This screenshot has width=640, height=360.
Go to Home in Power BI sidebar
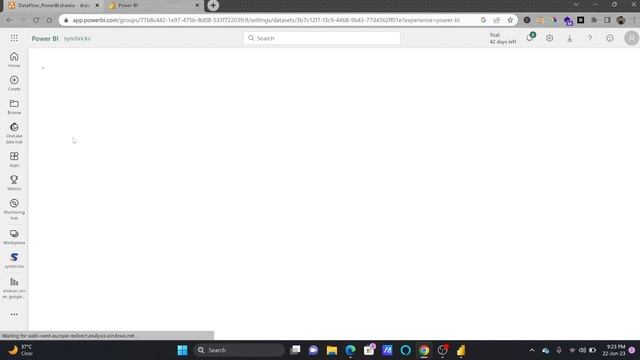pyautogui.click(x=14, y=60)
